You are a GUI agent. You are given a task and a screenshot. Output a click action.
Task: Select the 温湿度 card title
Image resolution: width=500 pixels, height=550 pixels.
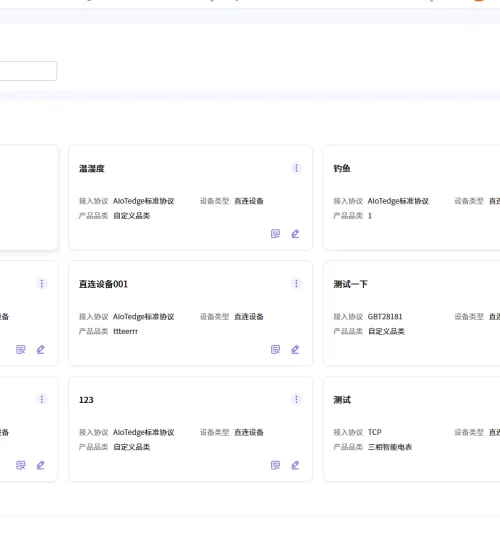[92, 169]
